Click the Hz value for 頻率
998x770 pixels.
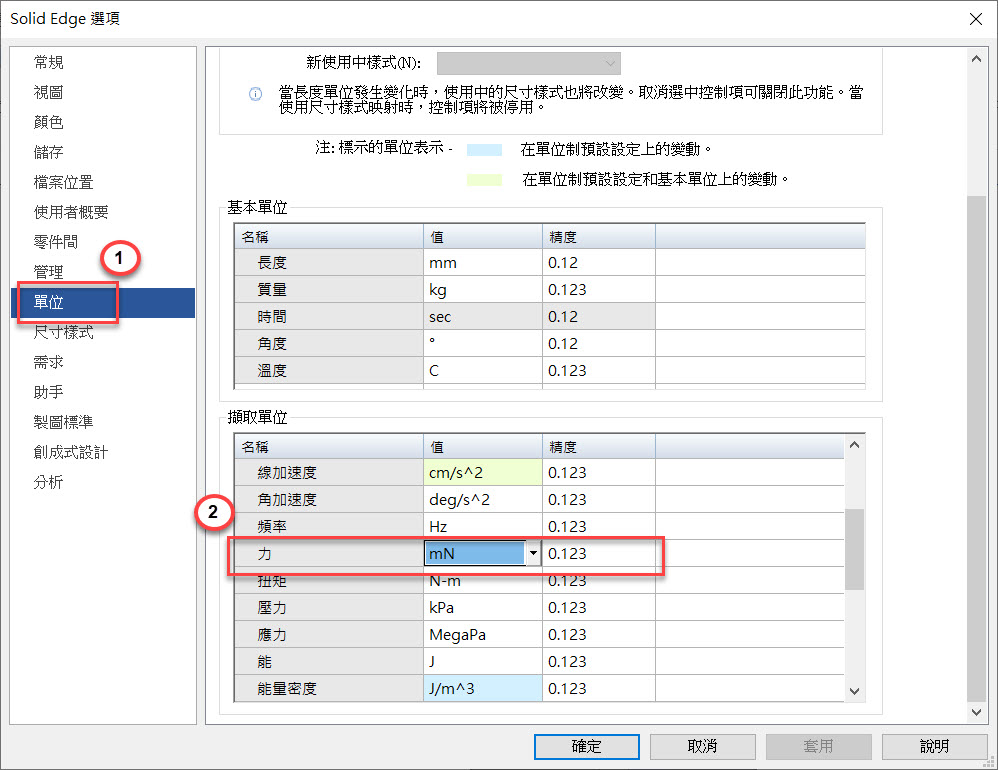click(482, 526)
